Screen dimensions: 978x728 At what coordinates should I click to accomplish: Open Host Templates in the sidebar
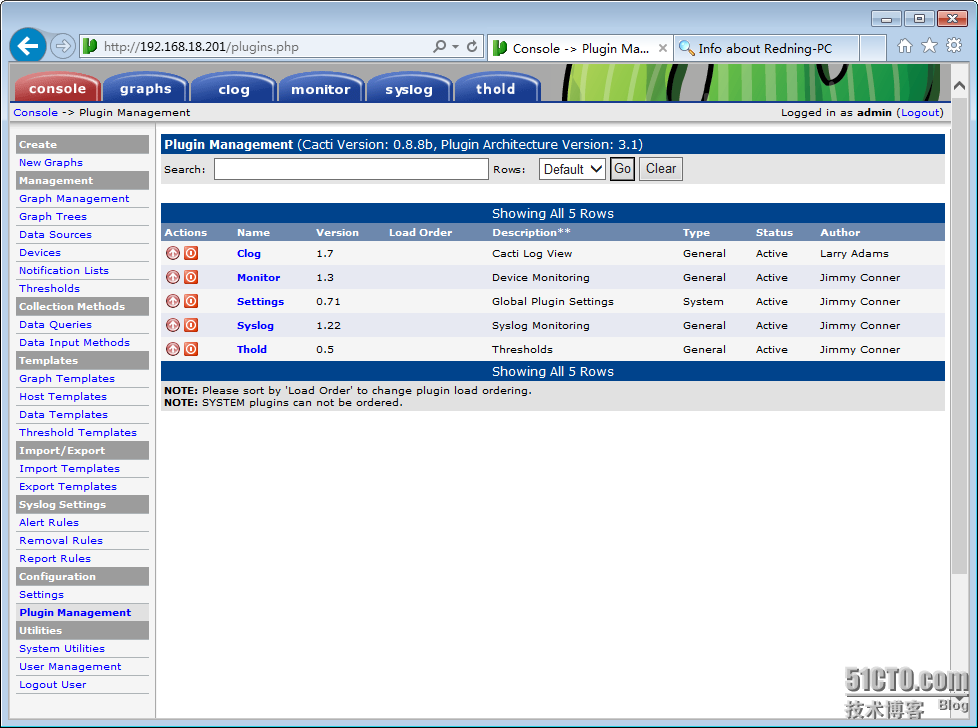pyautogui.click(x=63, y=397)
